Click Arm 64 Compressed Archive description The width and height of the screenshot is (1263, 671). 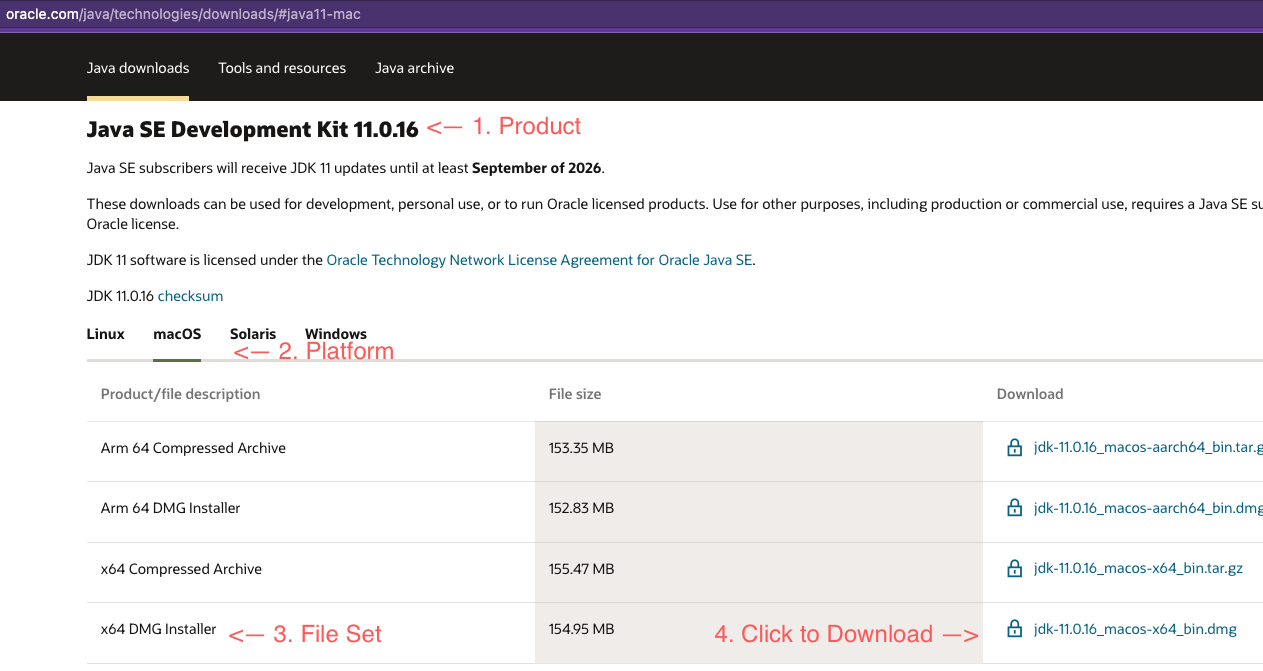tap(193, 448)
